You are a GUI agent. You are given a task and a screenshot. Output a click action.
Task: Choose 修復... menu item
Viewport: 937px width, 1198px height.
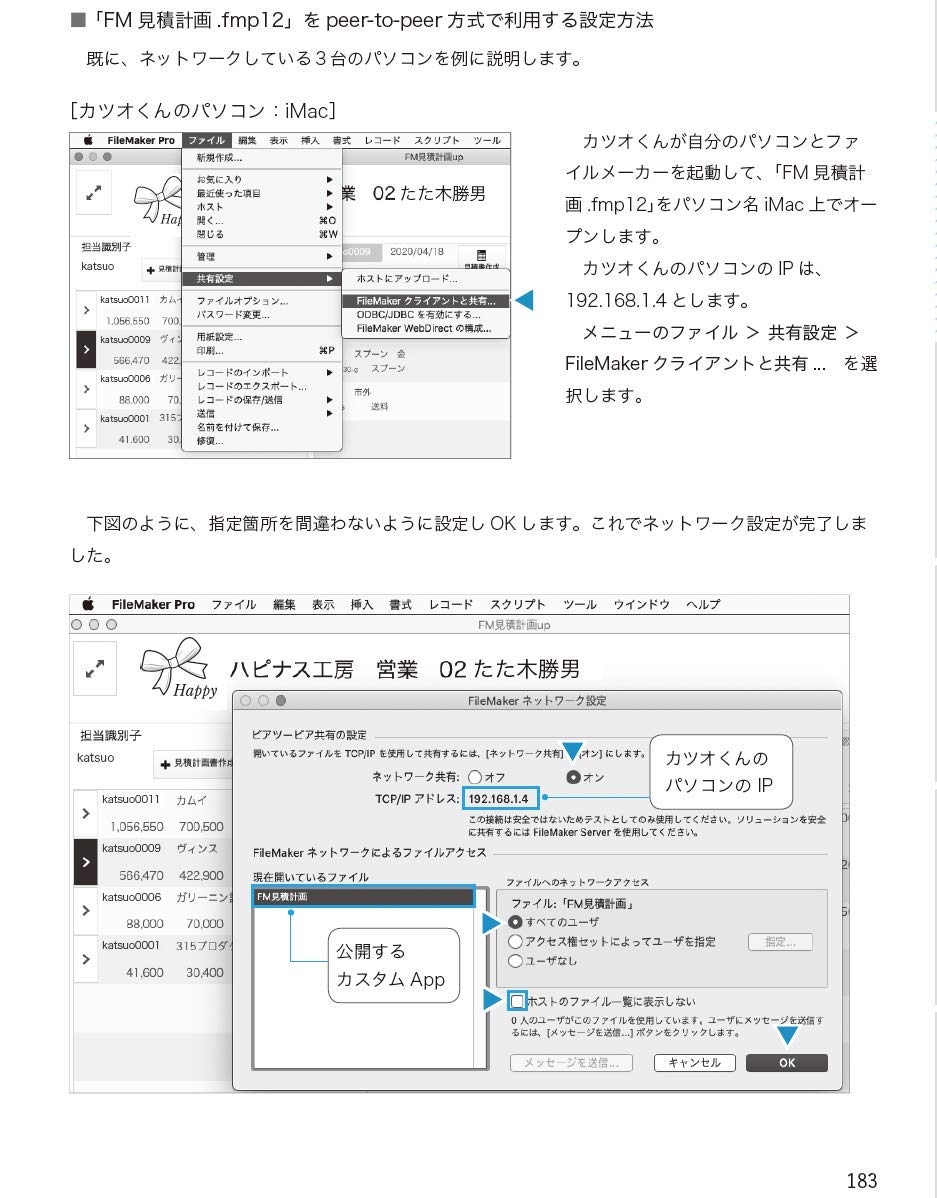click(x=261, y=441)
